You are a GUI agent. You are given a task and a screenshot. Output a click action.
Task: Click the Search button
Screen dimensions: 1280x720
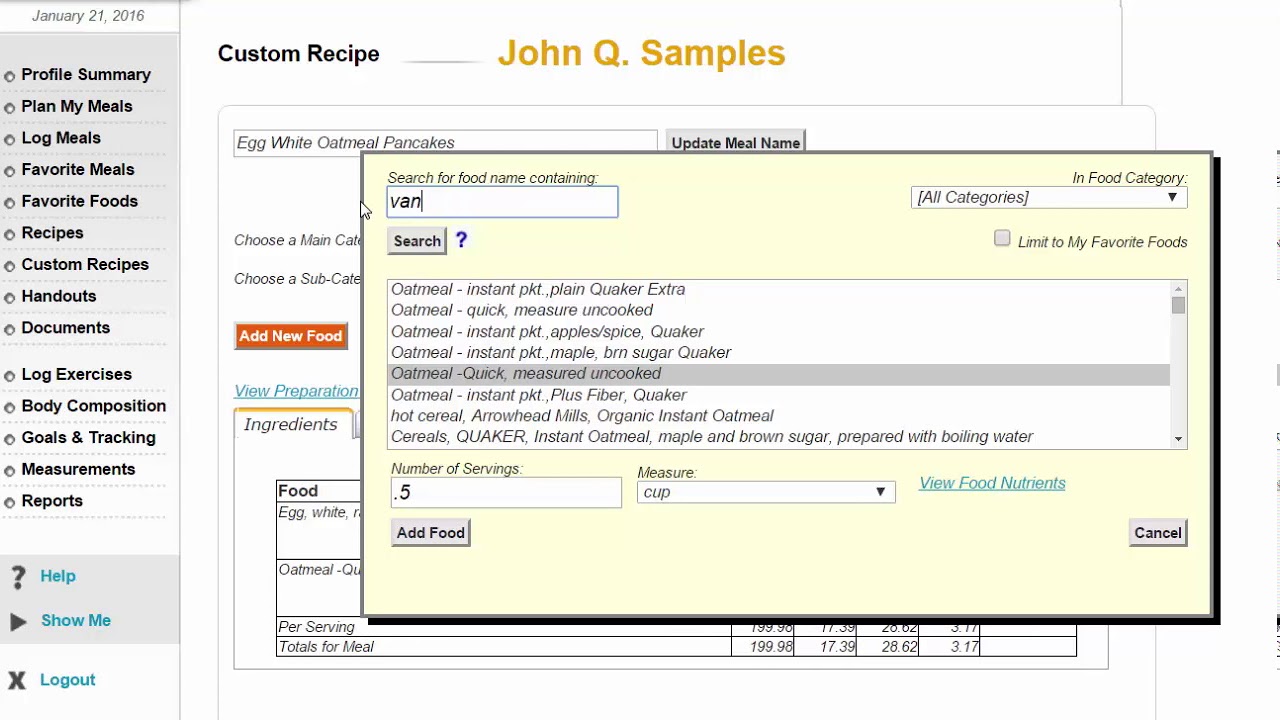(417, 241)
